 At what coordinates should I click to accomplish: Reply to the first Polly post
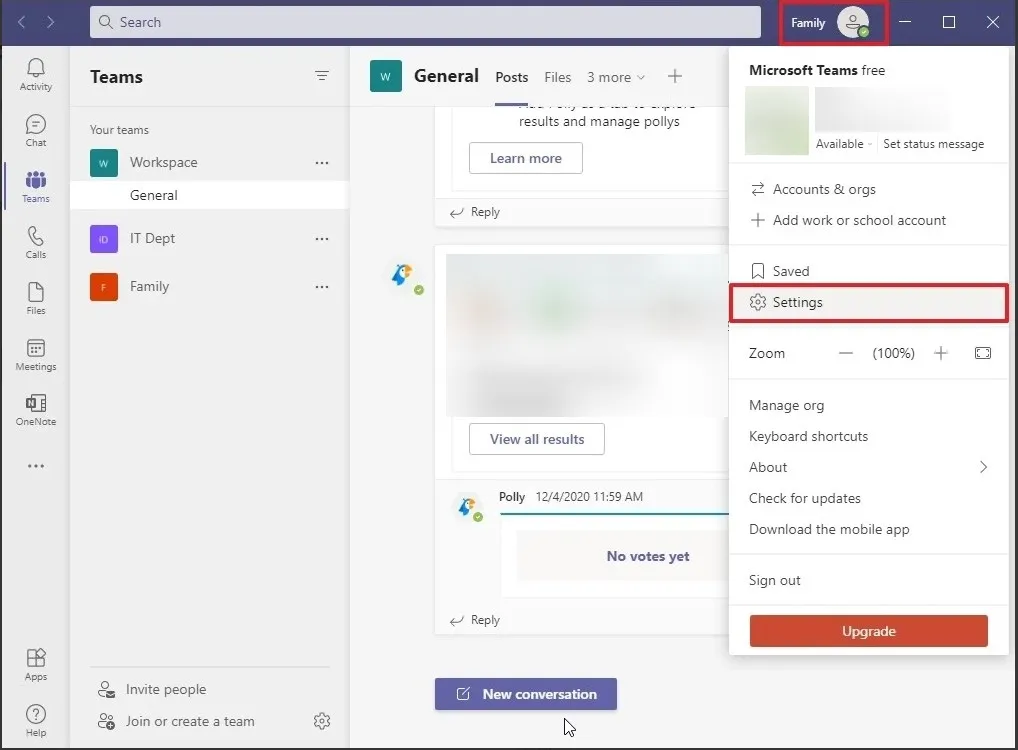(x=475, y=212)
